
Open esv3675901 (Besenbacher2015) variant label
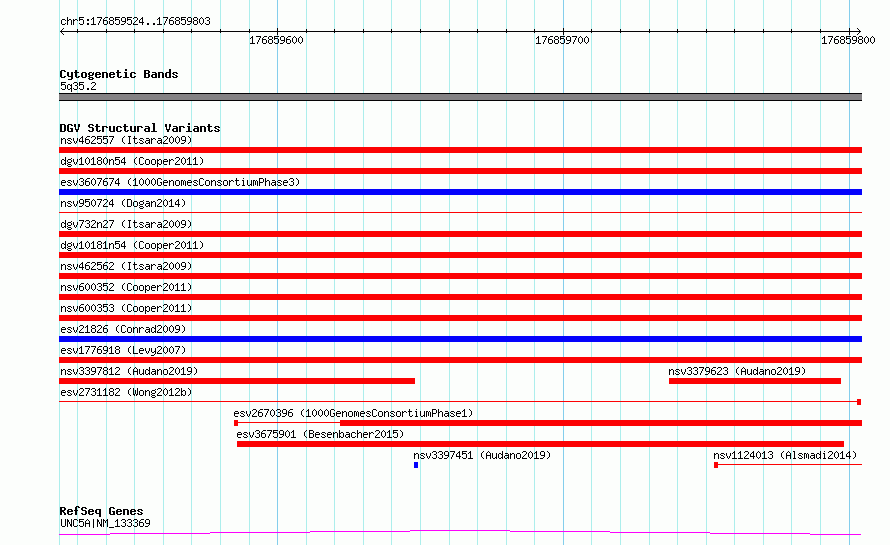click(320, 434)
